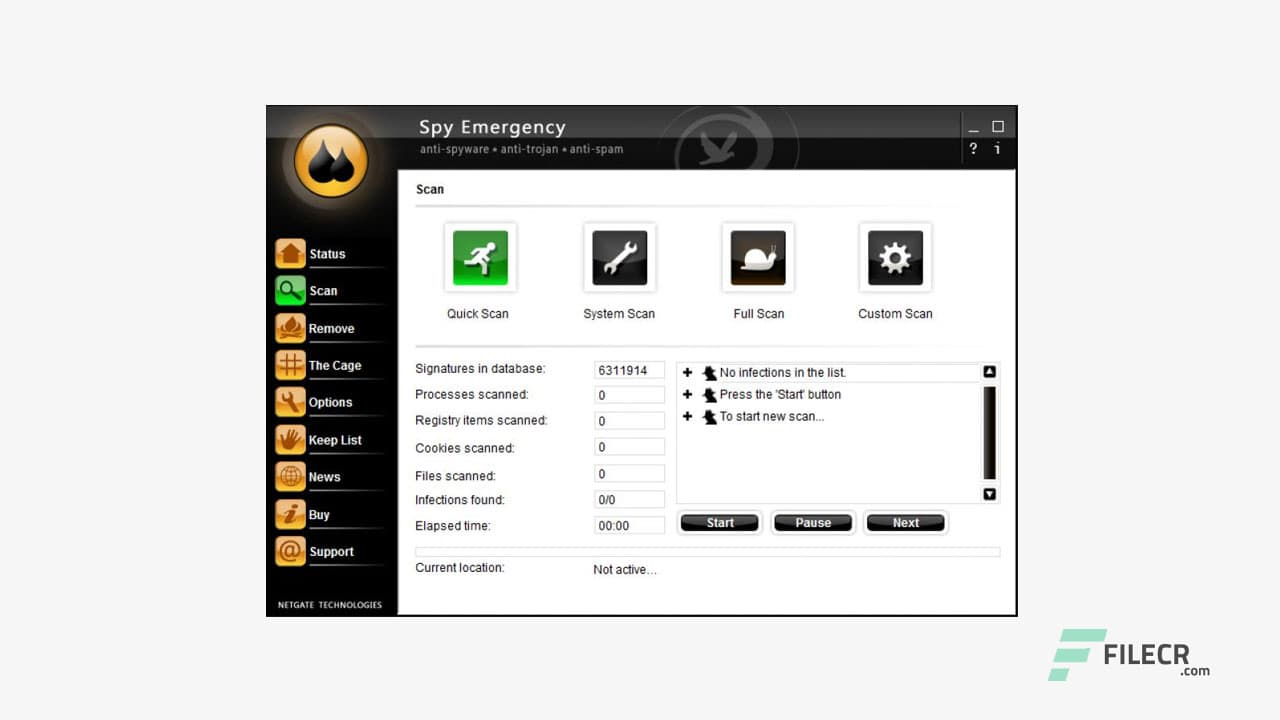Start a System Scan using its wrench icon

[x=619, y=257]
